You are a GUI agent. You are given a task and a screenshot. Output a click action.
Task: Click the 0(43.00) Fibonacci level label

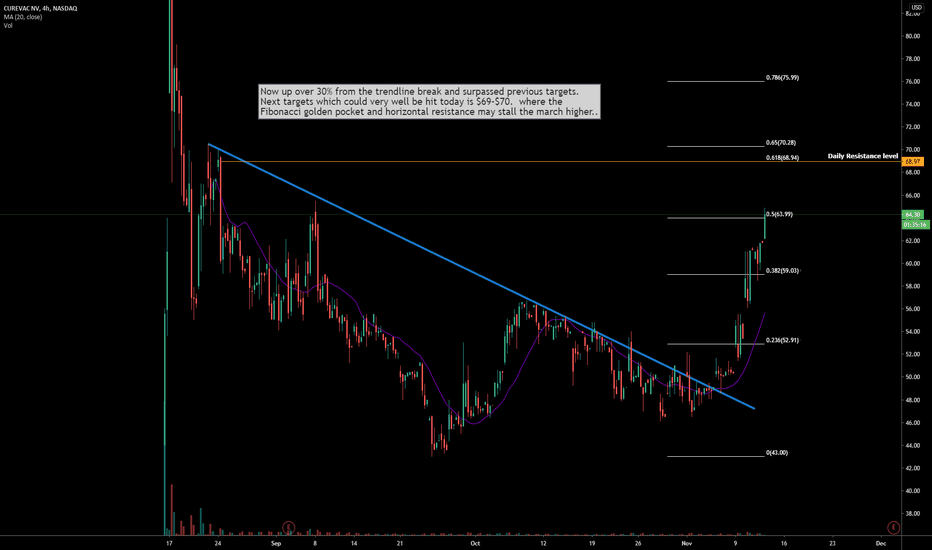coord(777,452)
